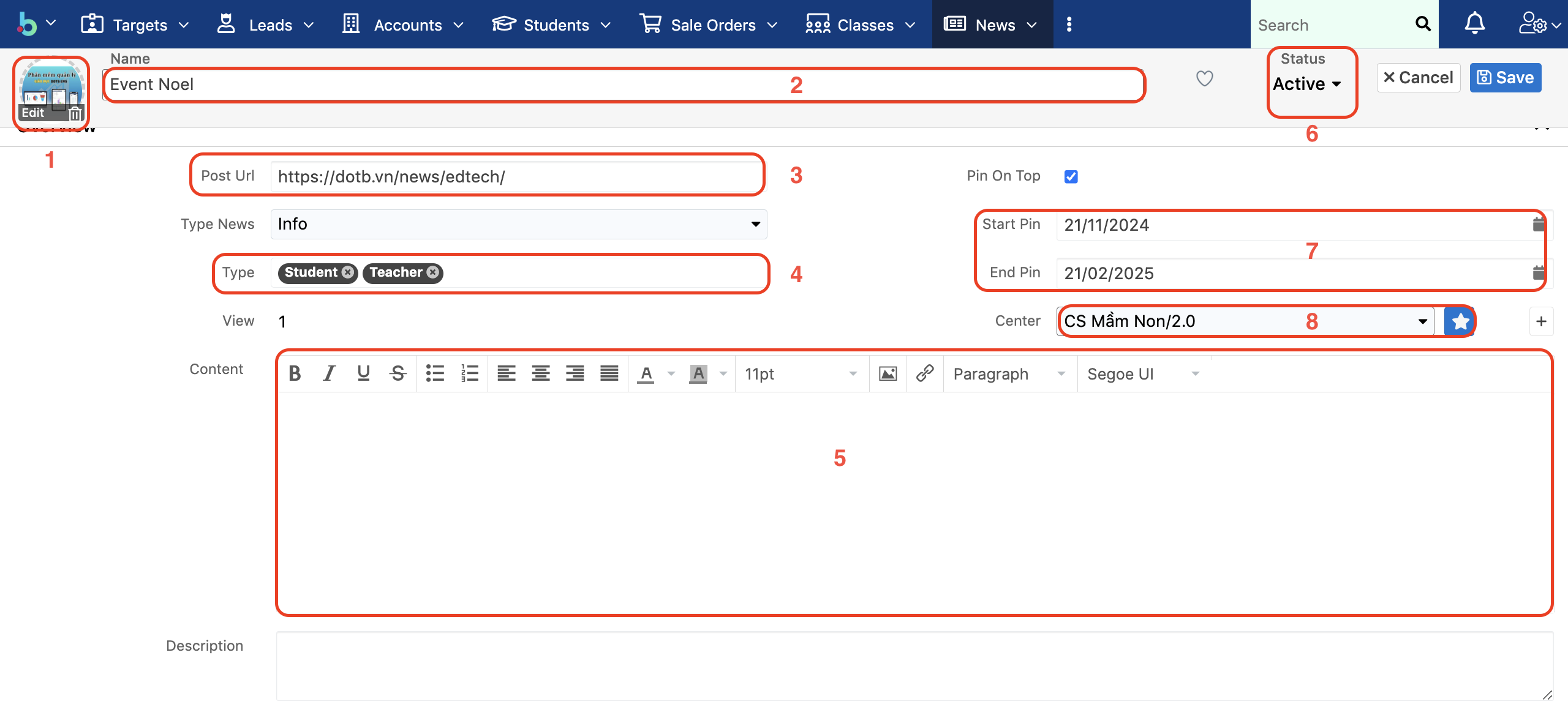Create a bulleted list in editor

pyautogui.click(x=435, y=373)
